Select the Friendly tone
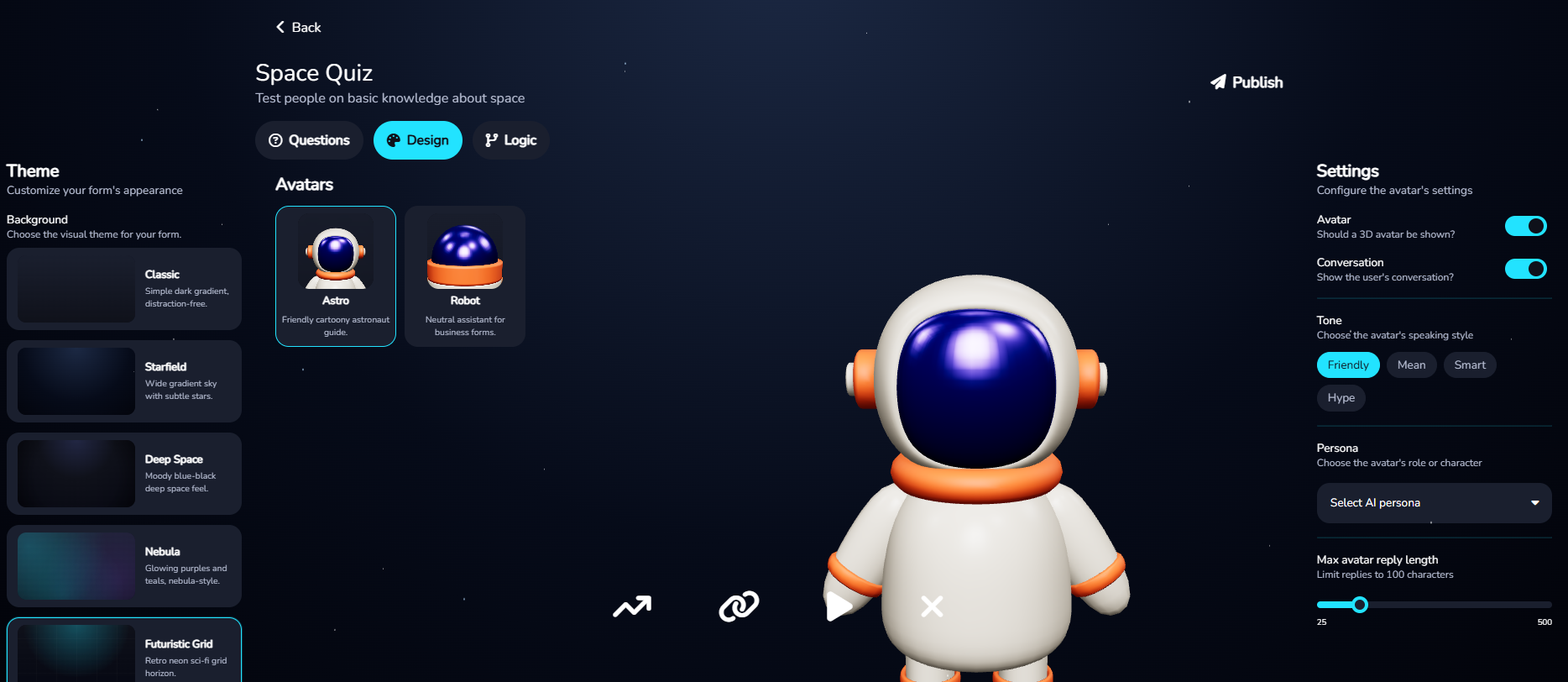1568x682 pixels. tap(1348, 365)
